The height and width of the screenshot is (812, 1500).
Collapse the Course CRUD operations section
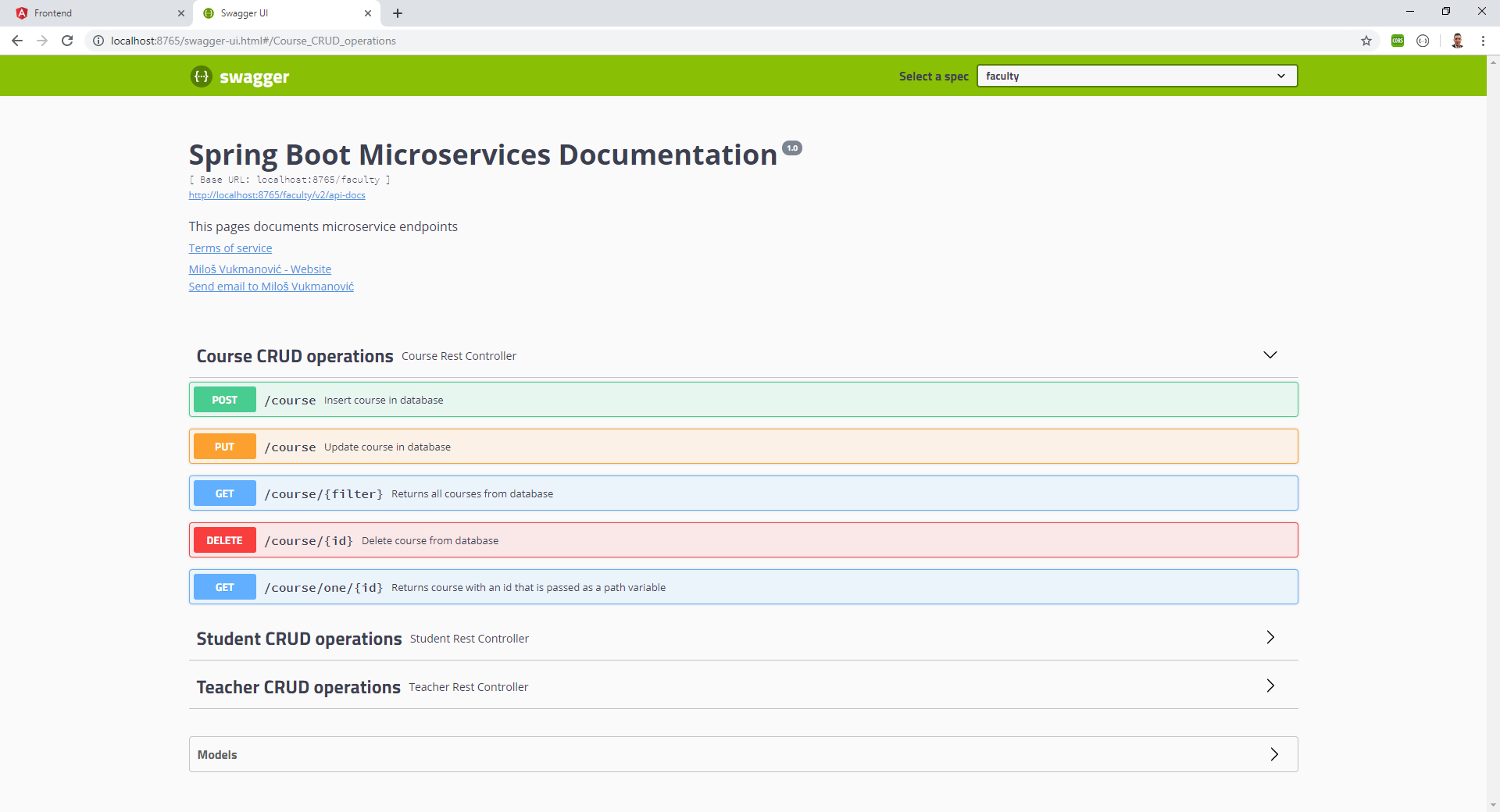click(1270, 355)
